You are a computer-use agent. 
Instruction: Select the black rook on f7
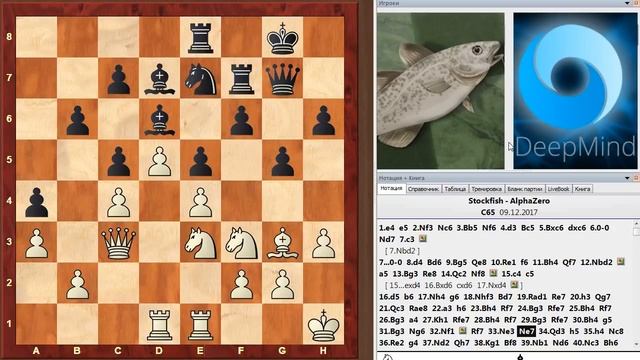pos(241,79)
